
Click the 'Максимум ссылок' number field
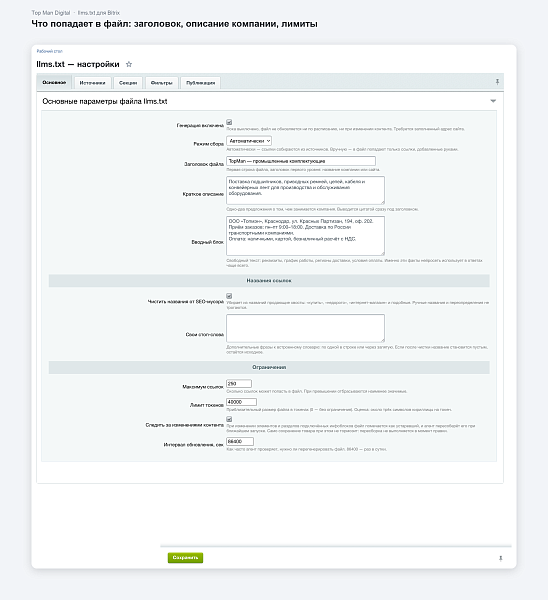[x=239, y=383]
